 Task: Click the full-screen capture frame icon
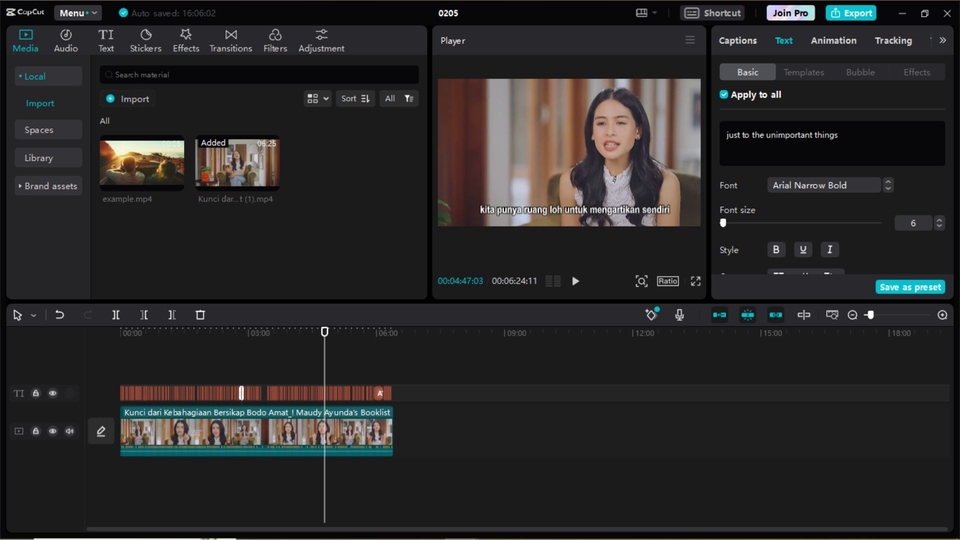(641, 281)
